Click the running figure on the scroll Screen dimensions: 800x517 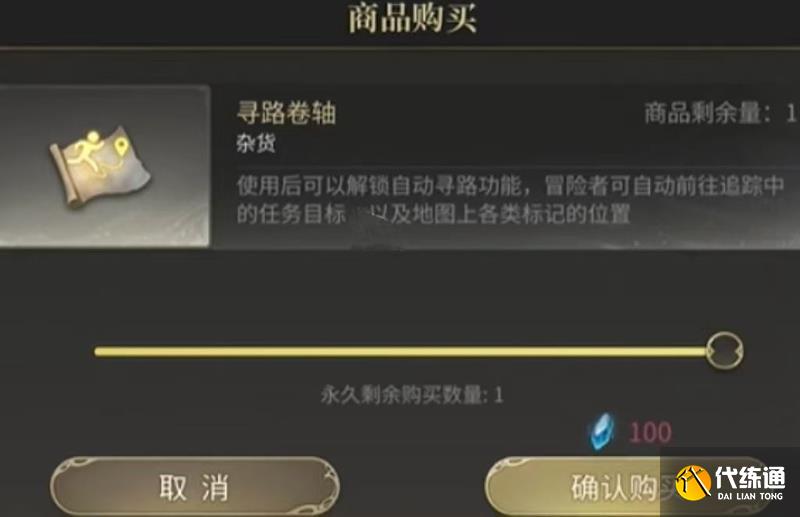(88, 152)
